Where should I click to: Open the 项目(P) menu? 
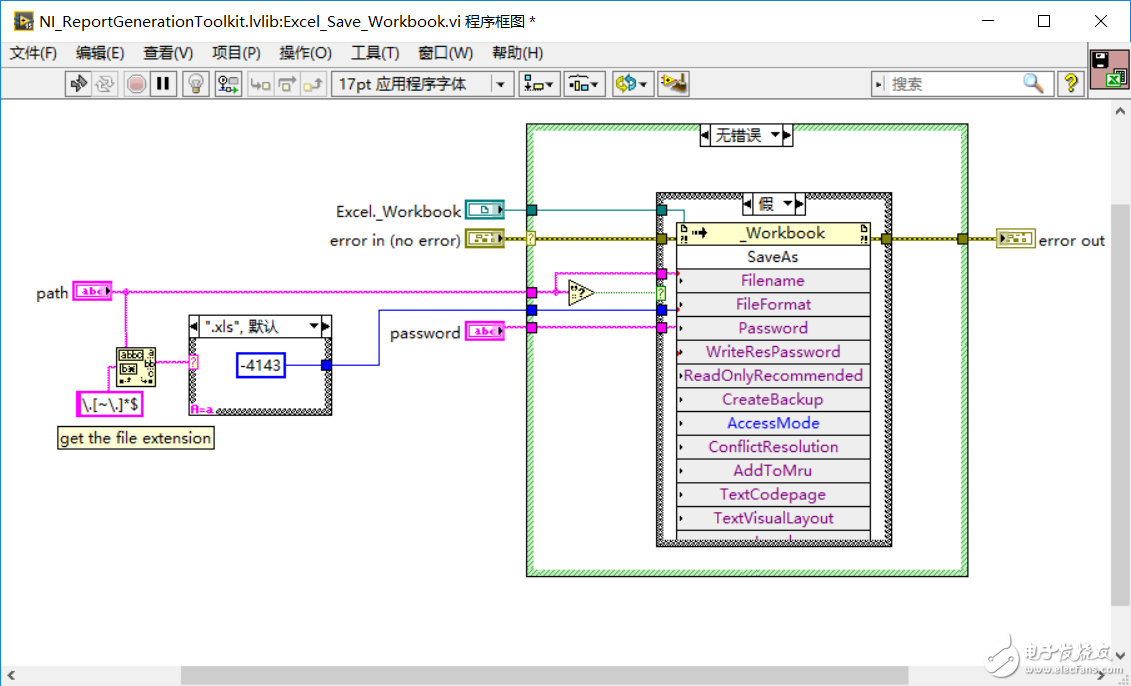tap(237, 53)
